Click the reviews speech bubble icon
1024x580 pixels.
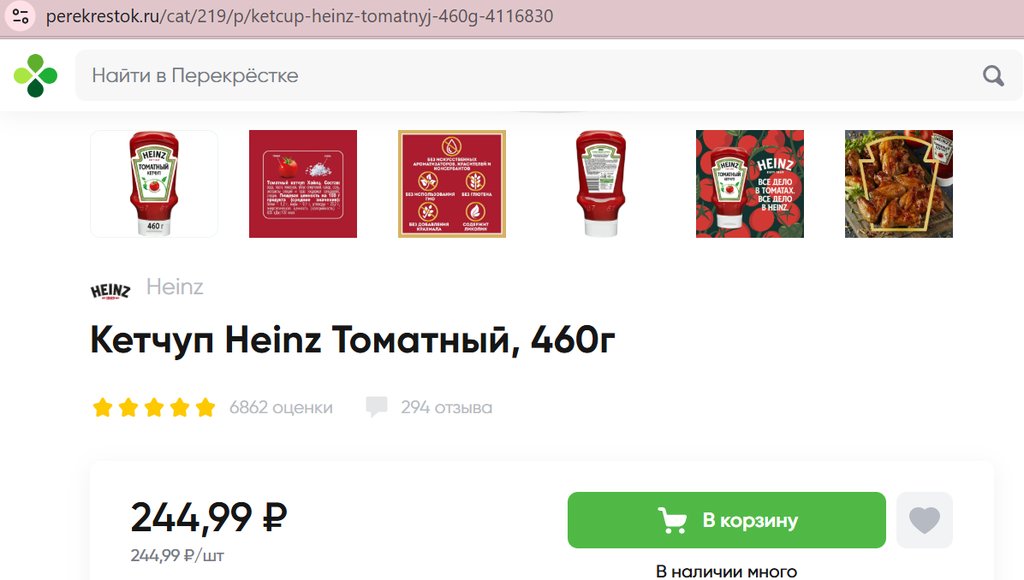376,406
